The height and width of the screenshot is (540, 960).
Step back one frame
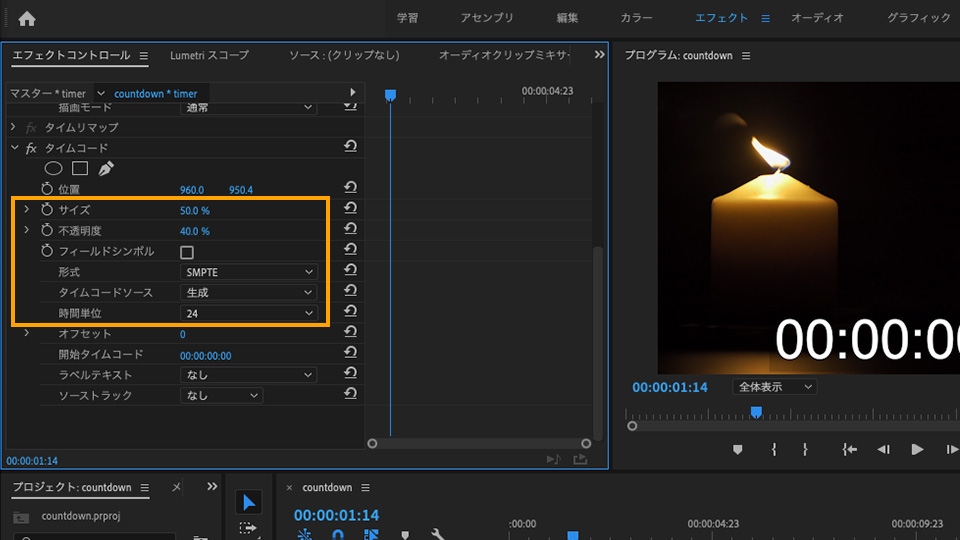click(883, 449)
